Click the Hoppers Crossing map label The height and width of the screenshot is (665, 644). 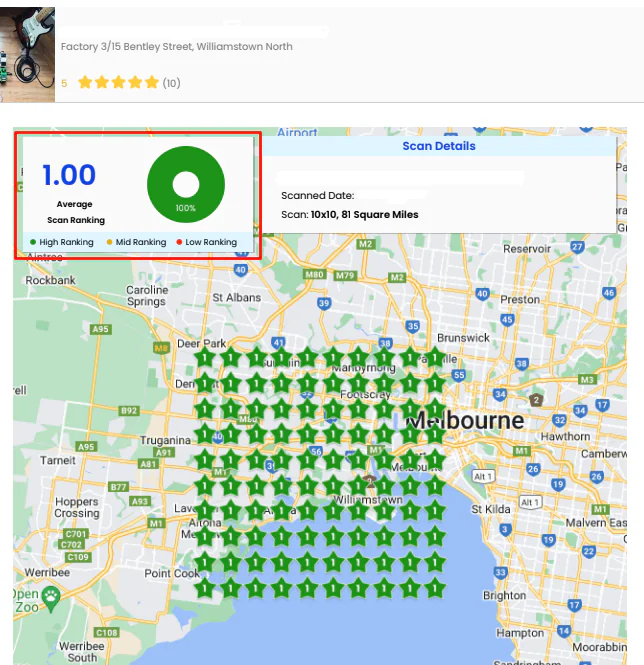click(x=76, y=507)
